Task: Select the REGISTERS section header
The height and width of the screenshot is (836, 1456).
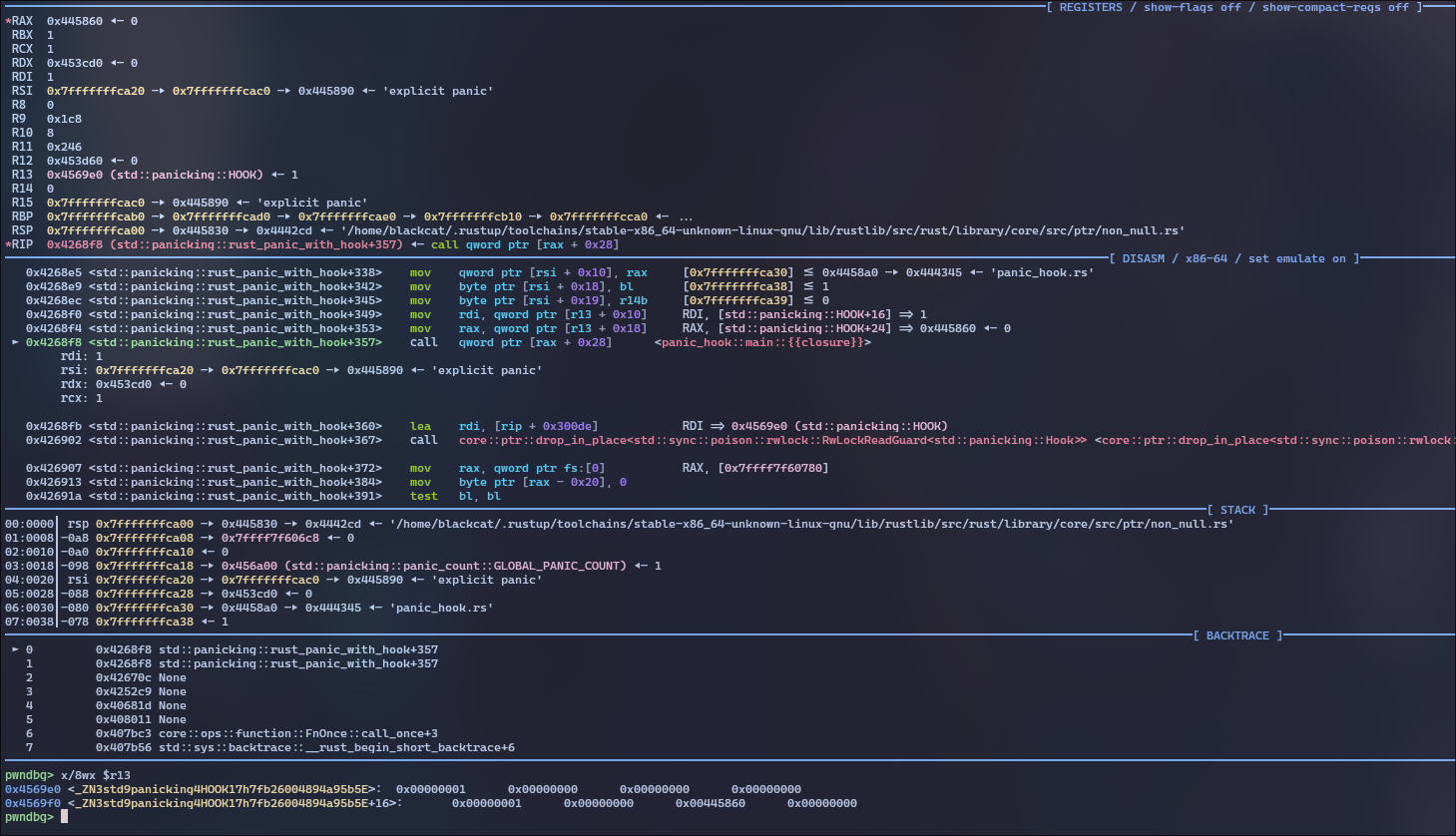Action: (1090, 7)
